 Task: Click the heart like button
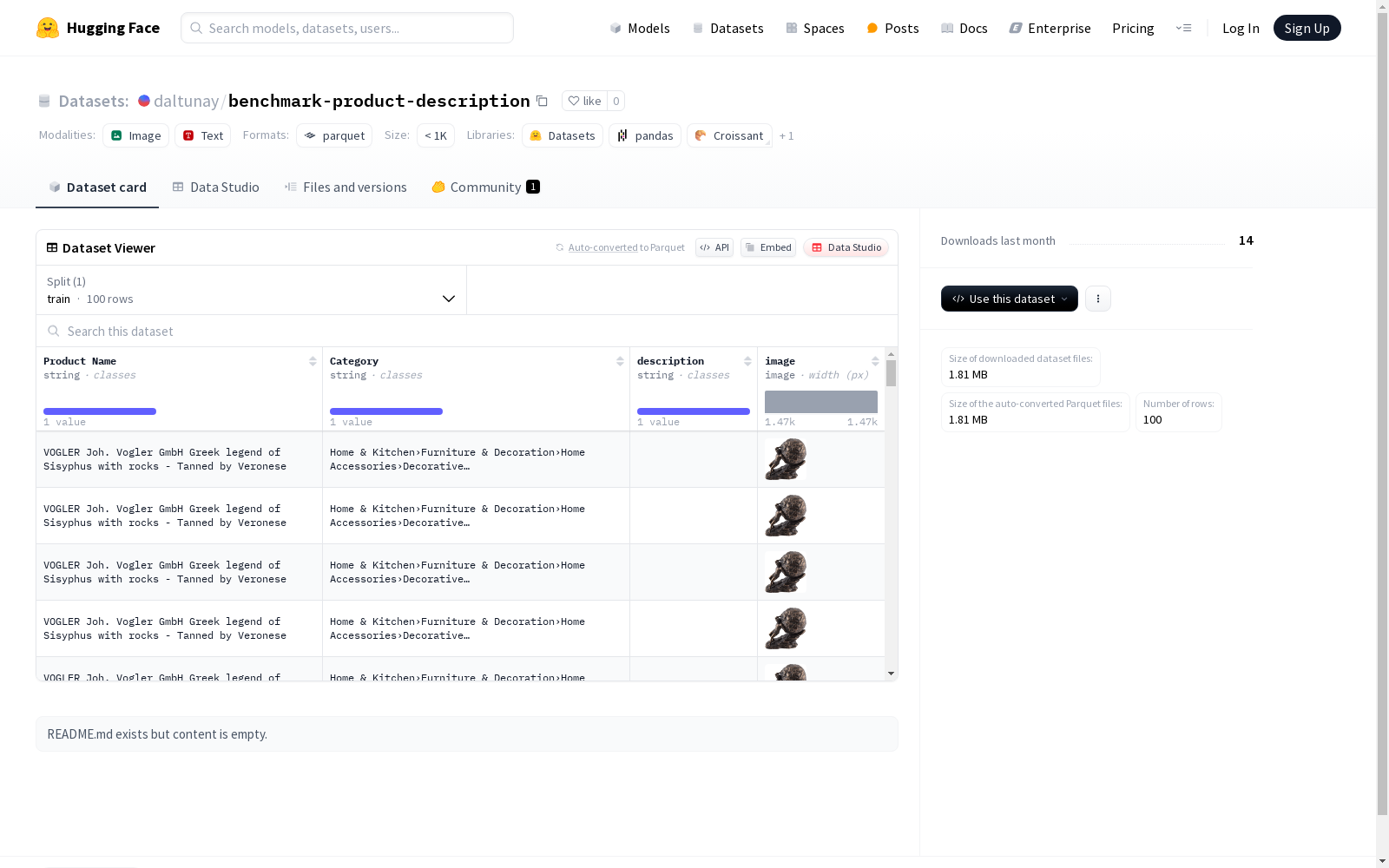click(584, 101)
